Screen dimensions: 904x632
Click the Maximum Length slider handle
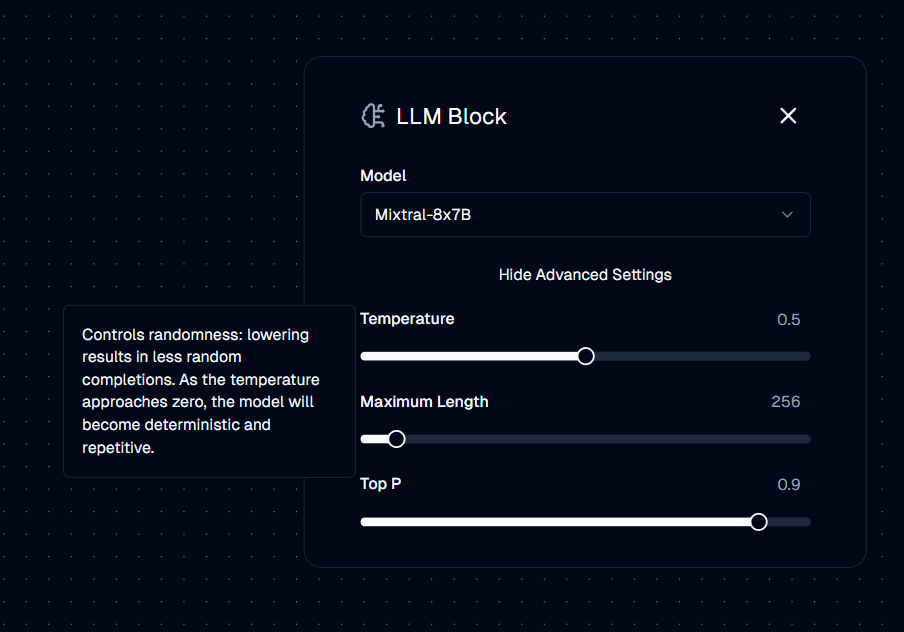(x=397, y=439)
